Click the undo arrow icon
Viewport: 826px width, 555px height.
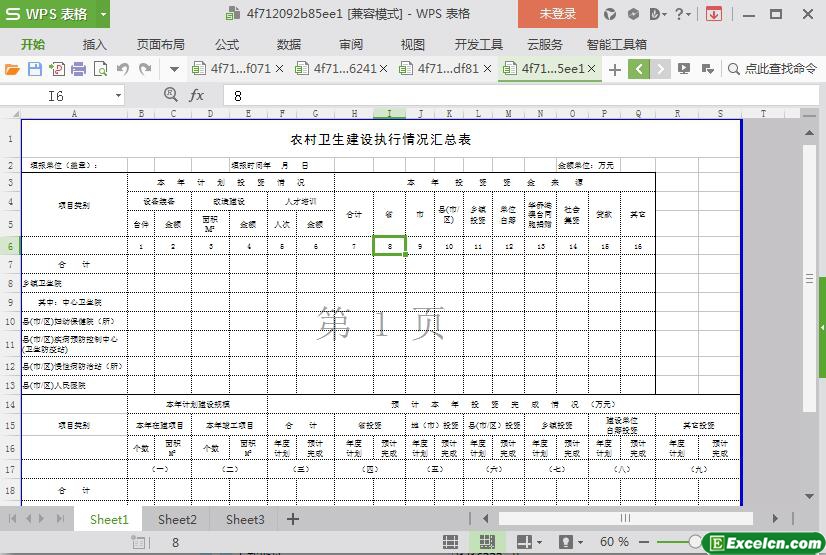123,69
